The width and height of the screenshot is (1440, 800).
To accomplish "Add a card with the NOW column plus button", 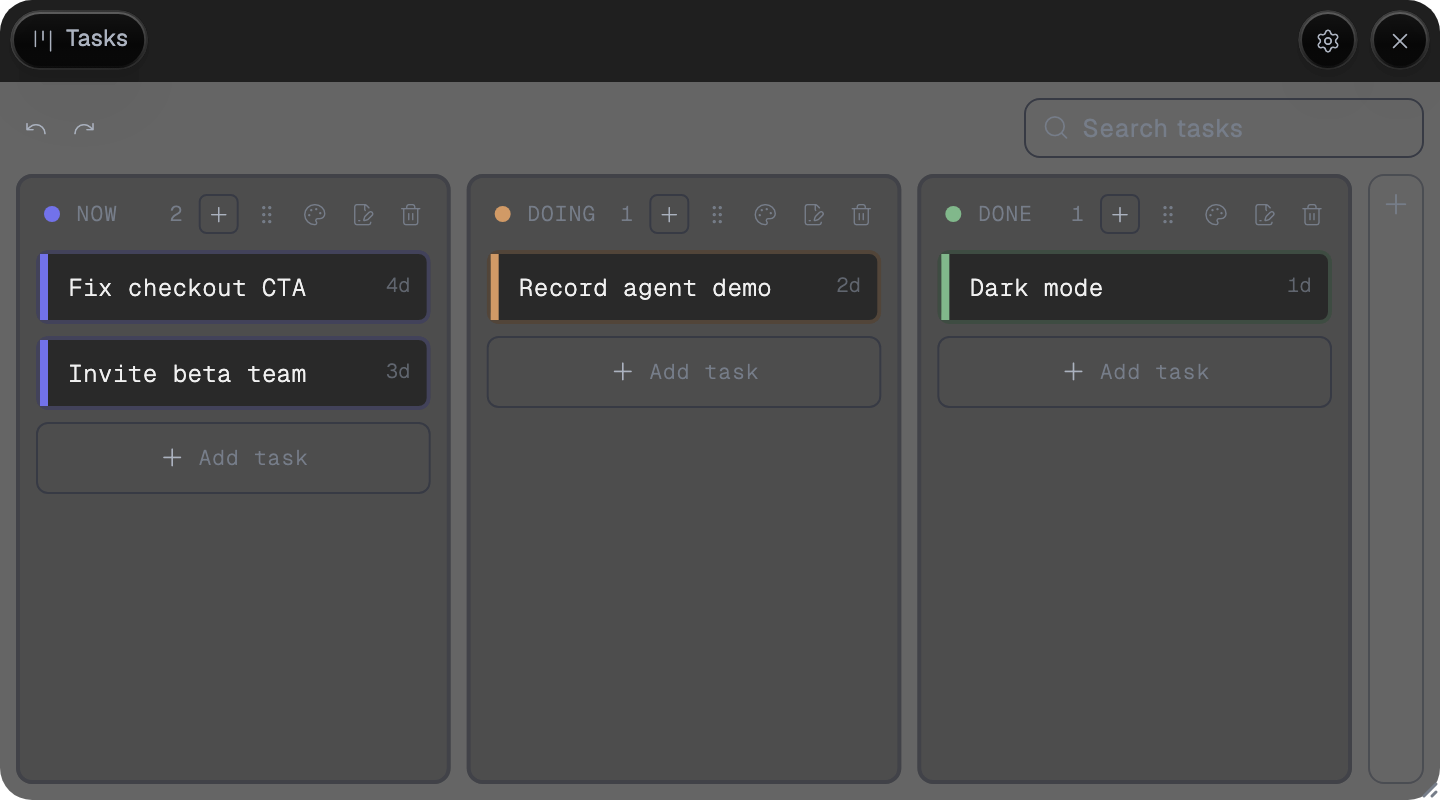I will pos(218,214).
